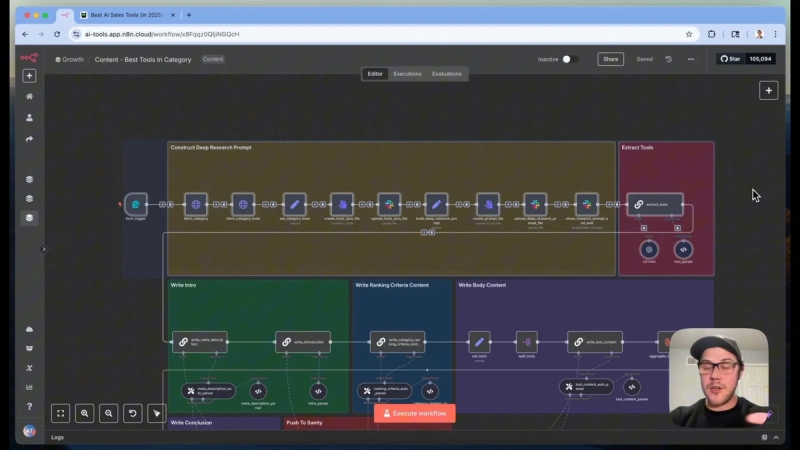
Task: Click the GitHub Star button
Action: (731, 59)
